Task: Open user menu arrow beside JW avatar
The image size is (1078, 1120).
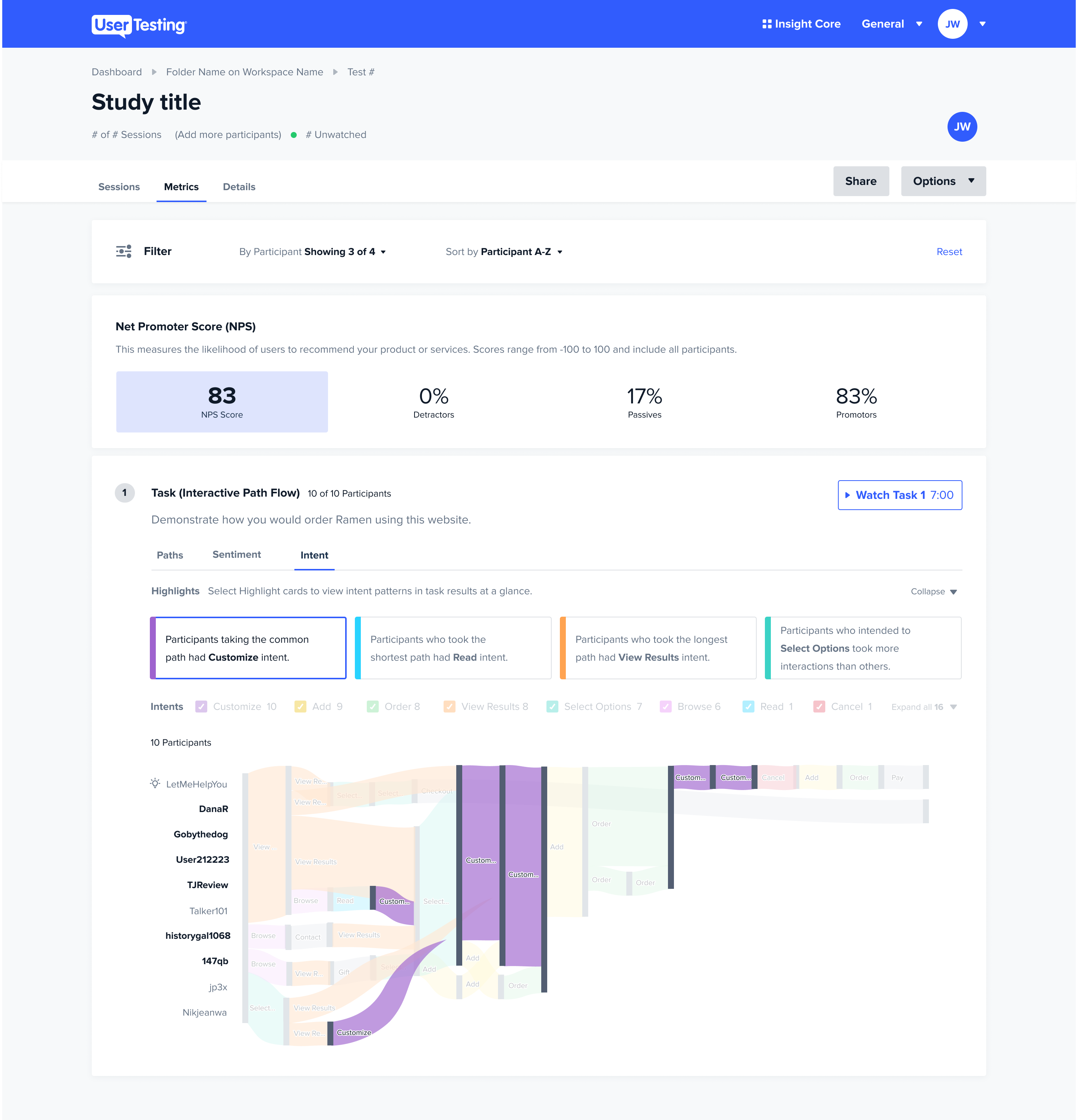Action: [x=983, y=24]
